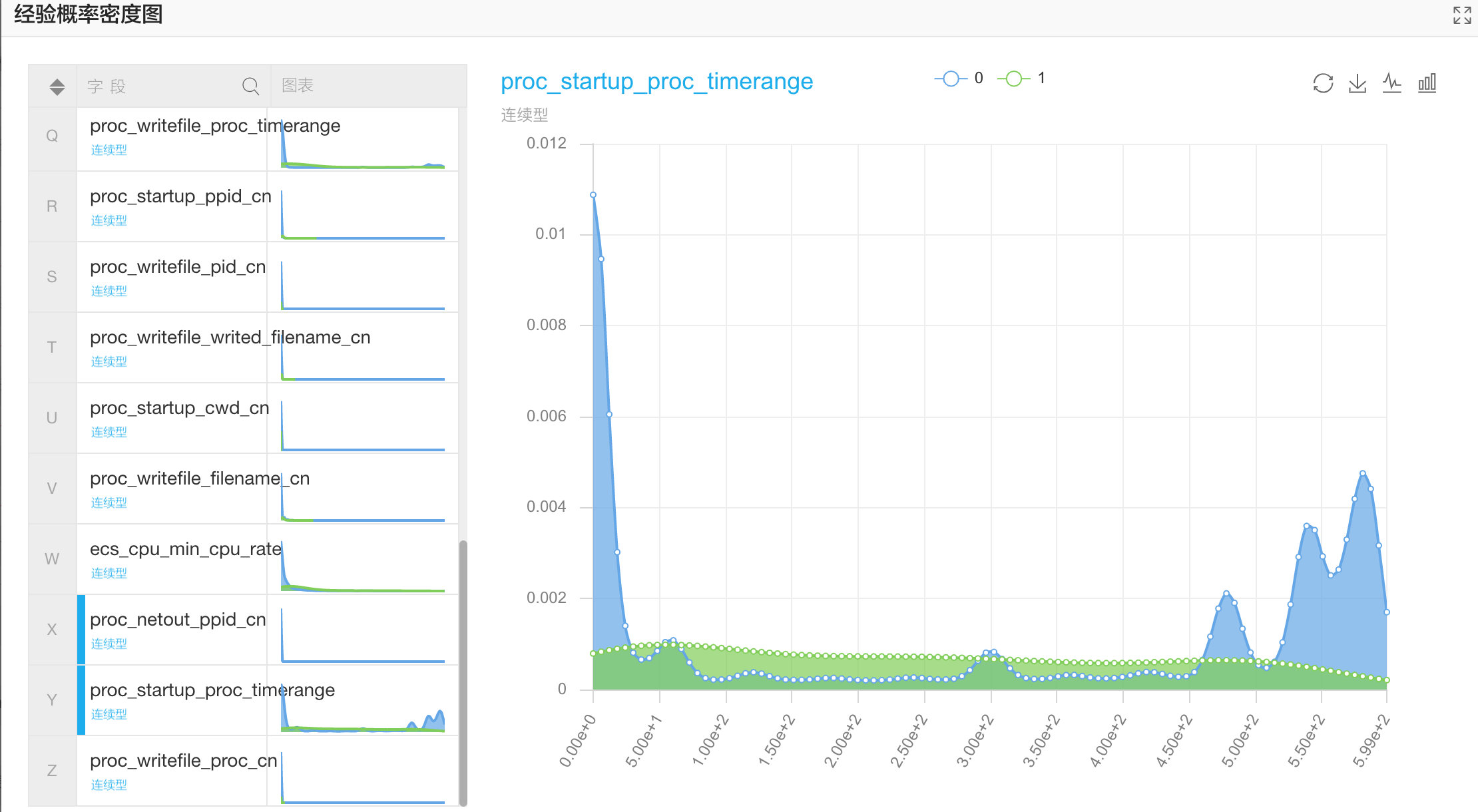Image resolution: width=1478 pixels, height=812 pixels.
Task: Click the refresh chart icon
Action: (1323, 83)
